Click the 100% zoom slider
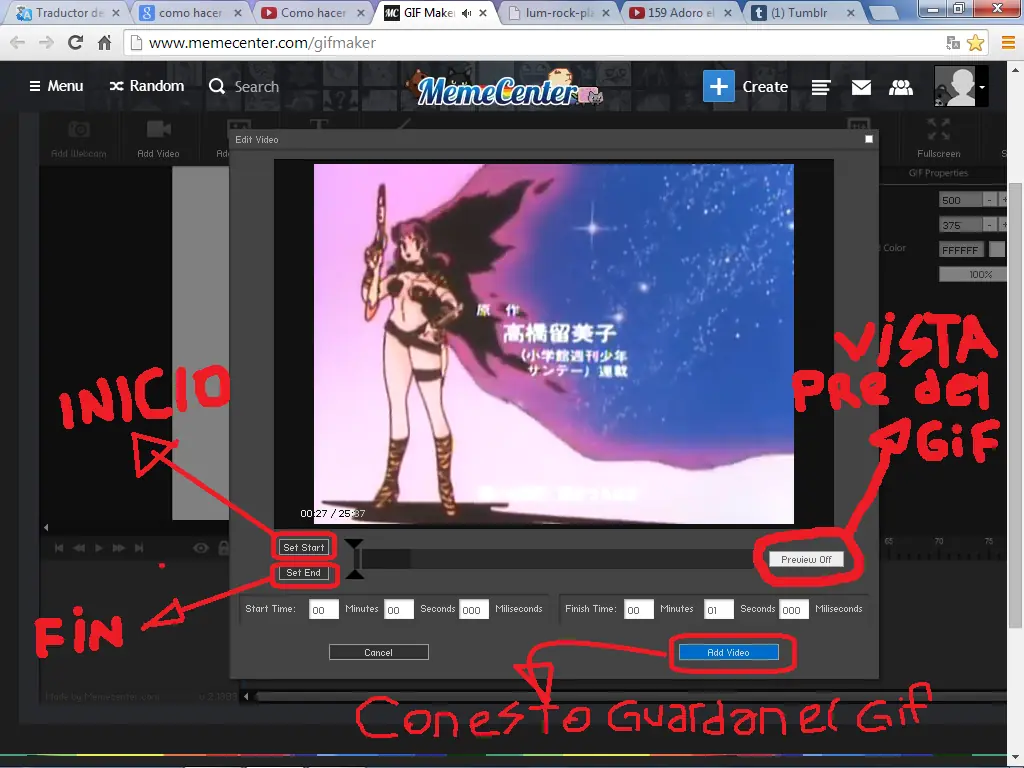Image resolution: width=1024 pixels, height=768 pixels. 973,274
